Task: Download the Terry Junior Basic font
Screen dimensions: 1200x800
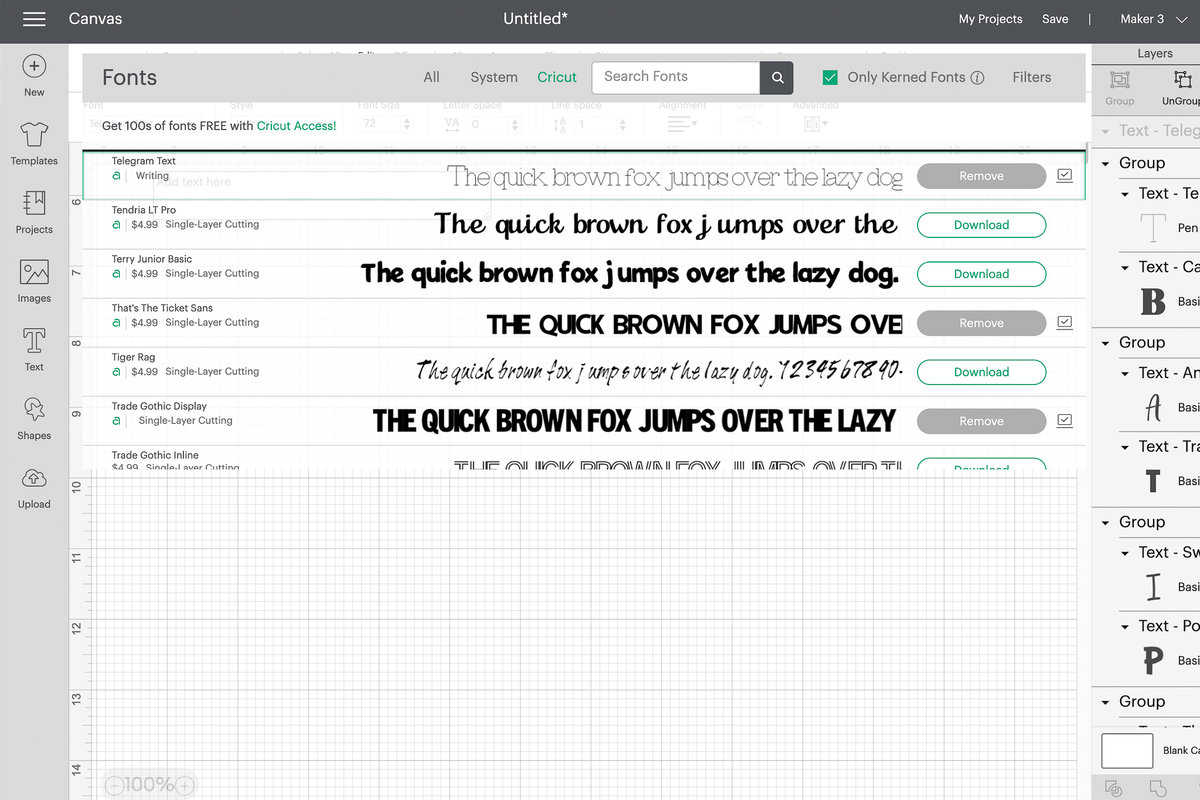Action: 981,274
